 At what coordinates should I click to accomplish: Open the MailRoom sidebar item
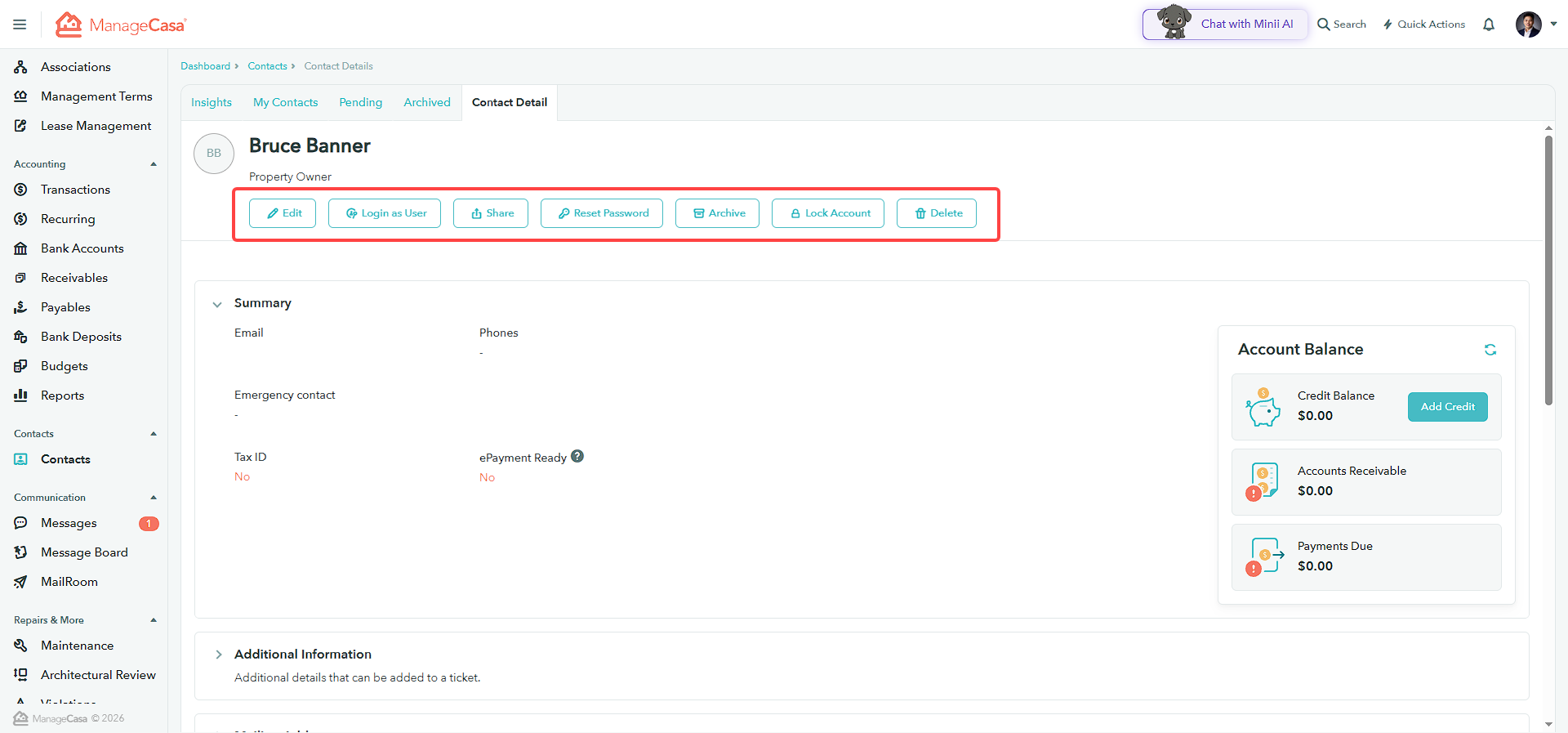click(x=69, y=582)
